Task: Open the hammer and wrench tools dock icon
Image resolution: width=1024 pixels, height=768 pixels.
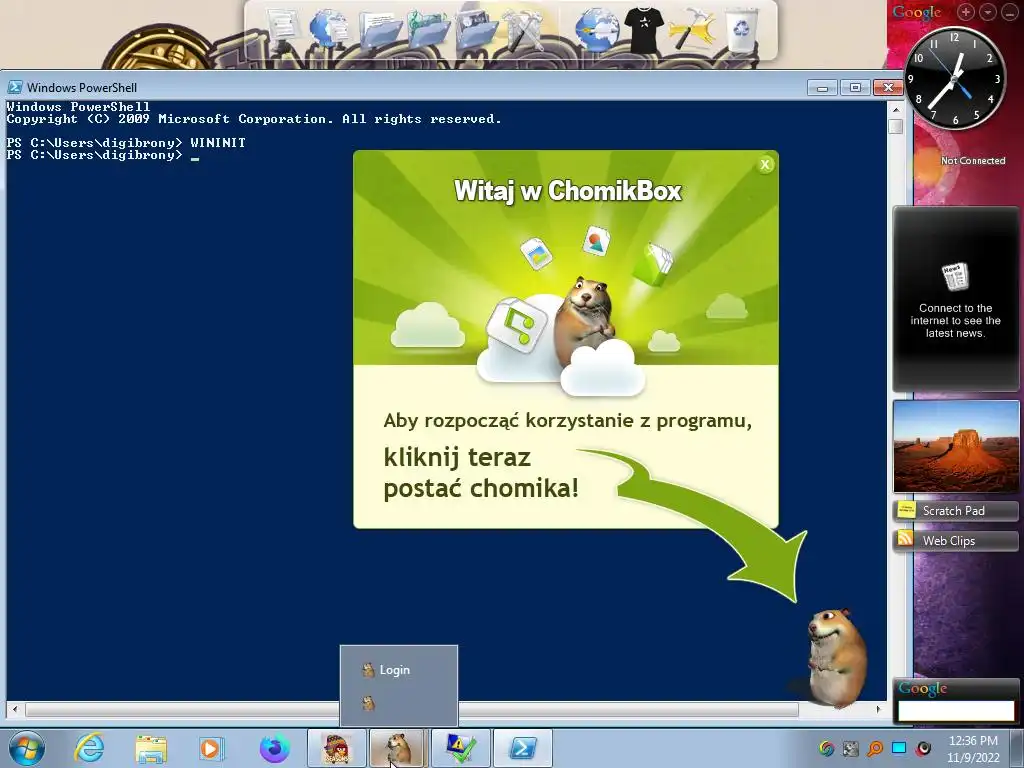Action: point(524,31)
